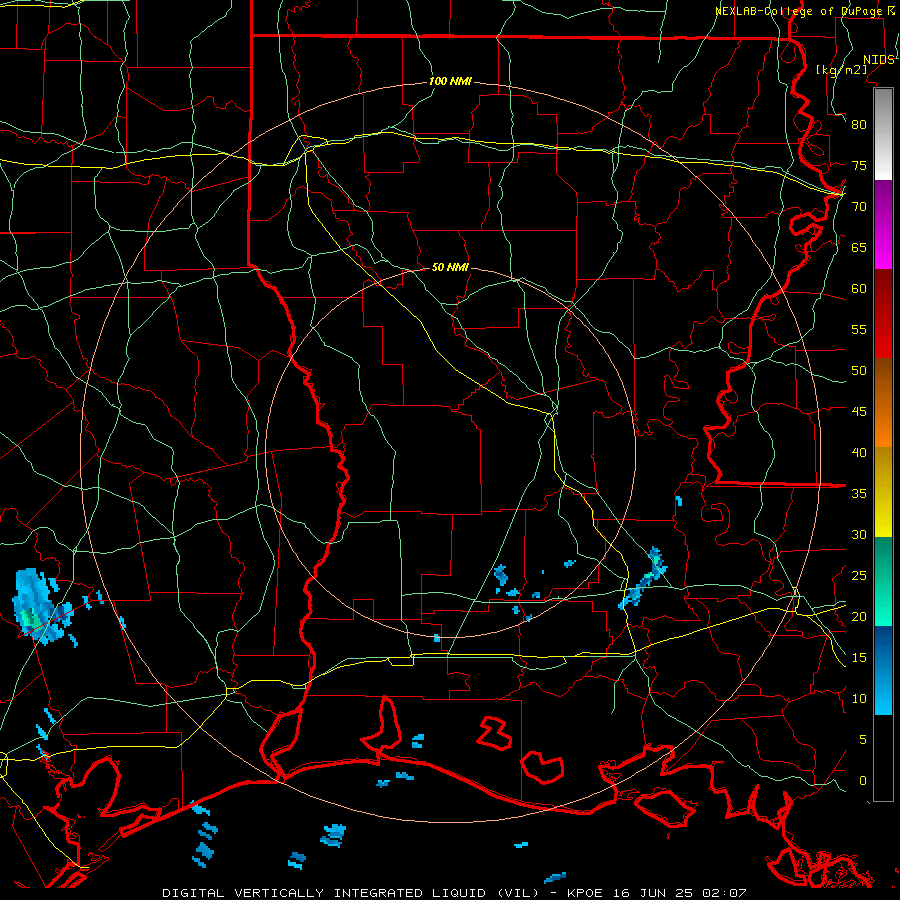
Task: Select the black low-end segment of the color scale
Action: (883, 758)
